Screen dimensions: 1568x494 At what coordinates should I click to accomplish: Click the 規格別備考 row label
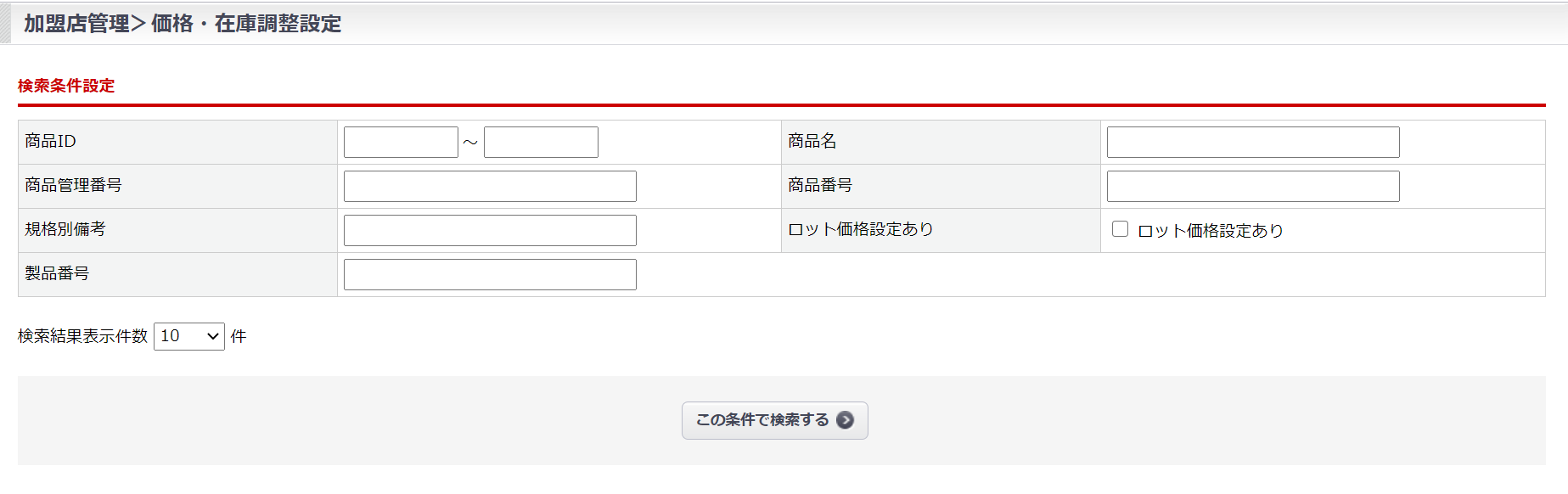coord(65,229)
